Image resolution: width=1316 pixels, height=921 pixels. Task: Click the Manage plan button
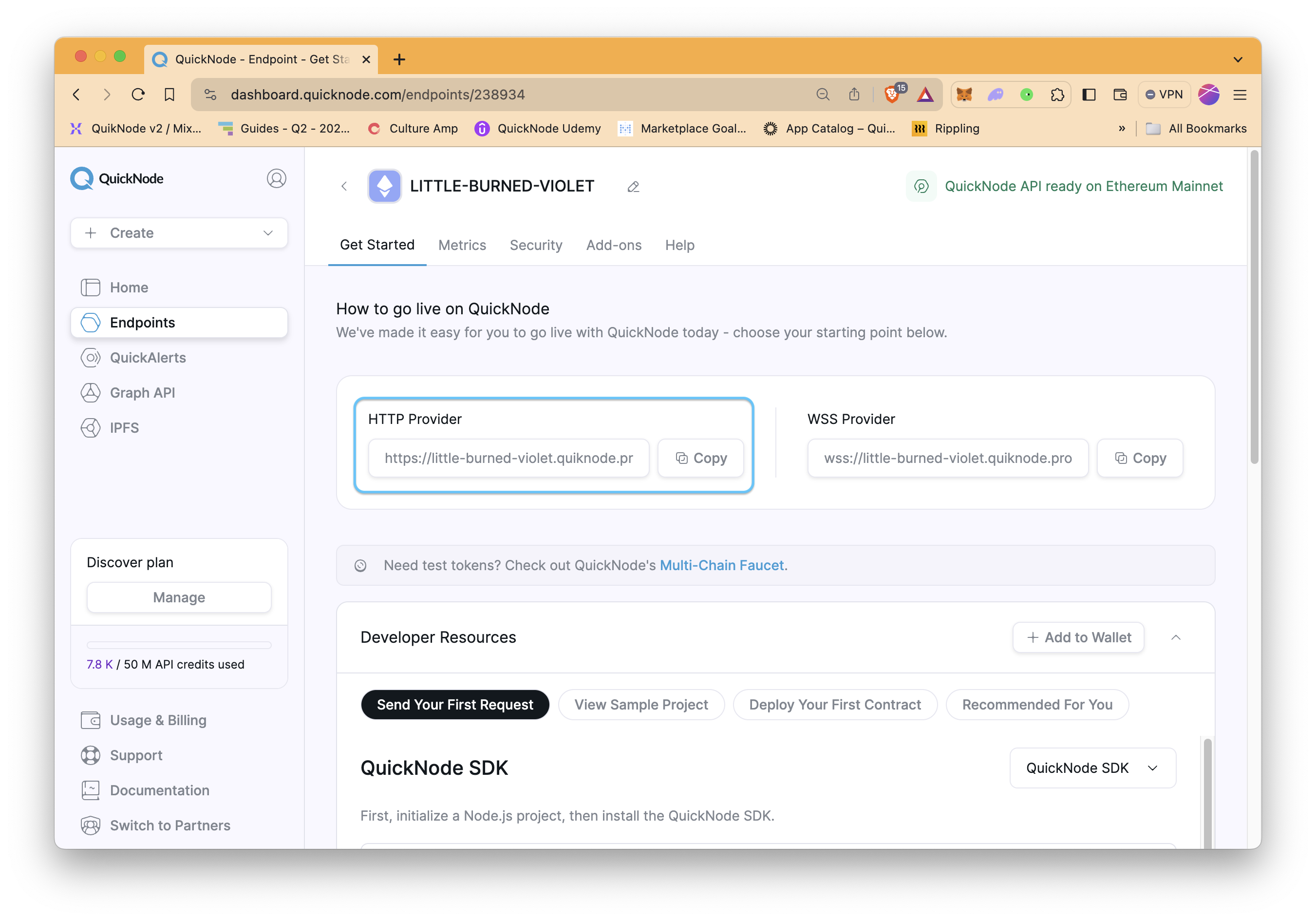(179, 597)
